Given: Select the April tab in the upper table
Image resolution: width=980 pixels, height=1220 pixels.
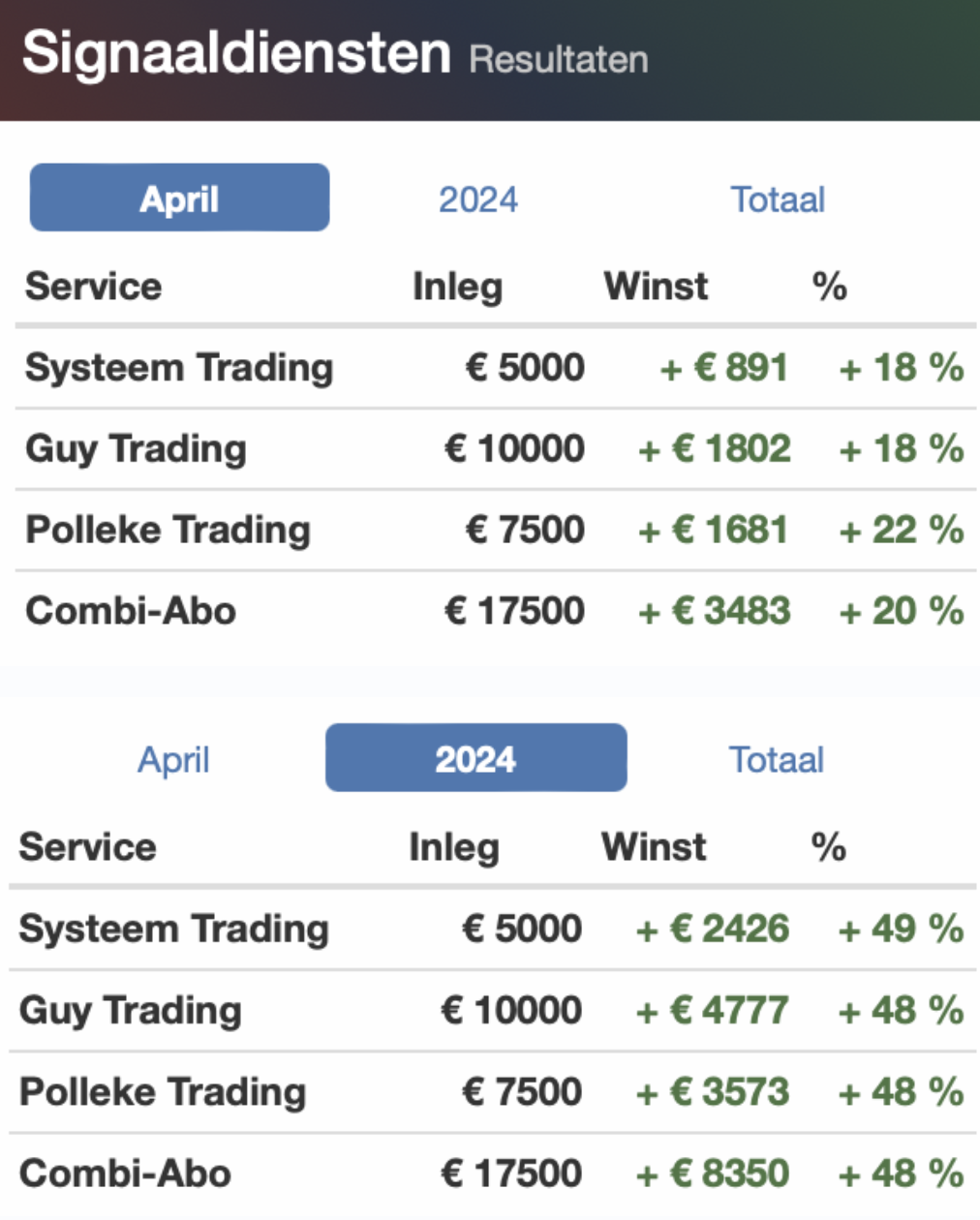Looking at the screenshot, I should coord(179,198).
